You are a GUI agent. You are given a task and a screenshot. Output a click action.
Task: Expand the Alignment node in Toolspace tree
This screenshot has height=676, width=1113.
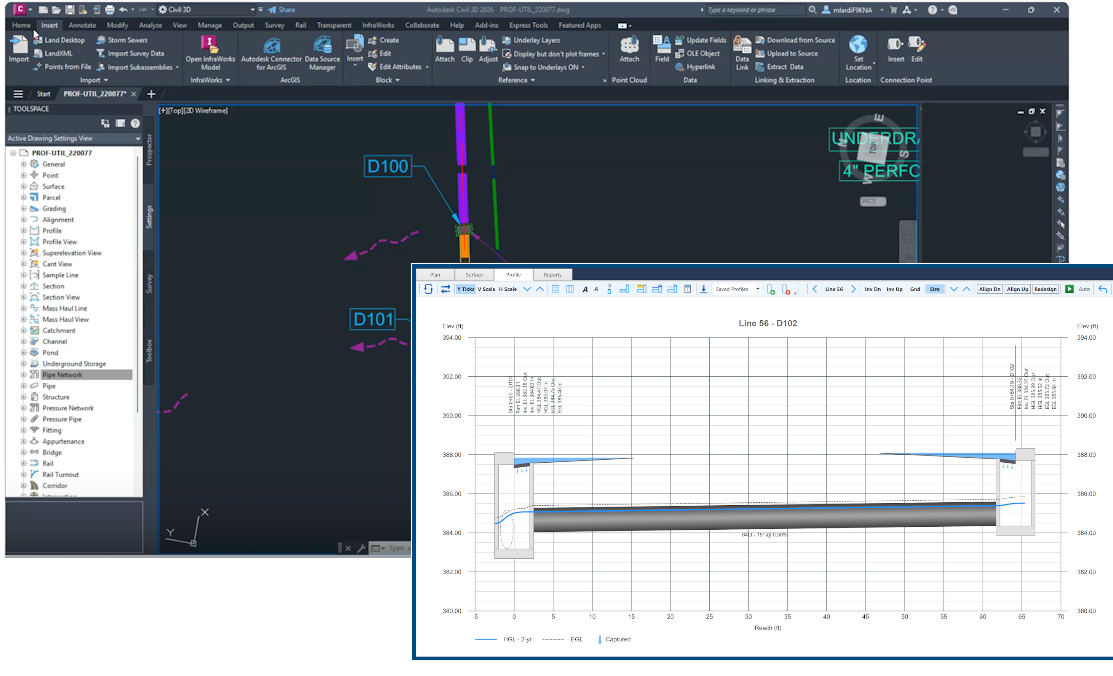click(23, 219)
